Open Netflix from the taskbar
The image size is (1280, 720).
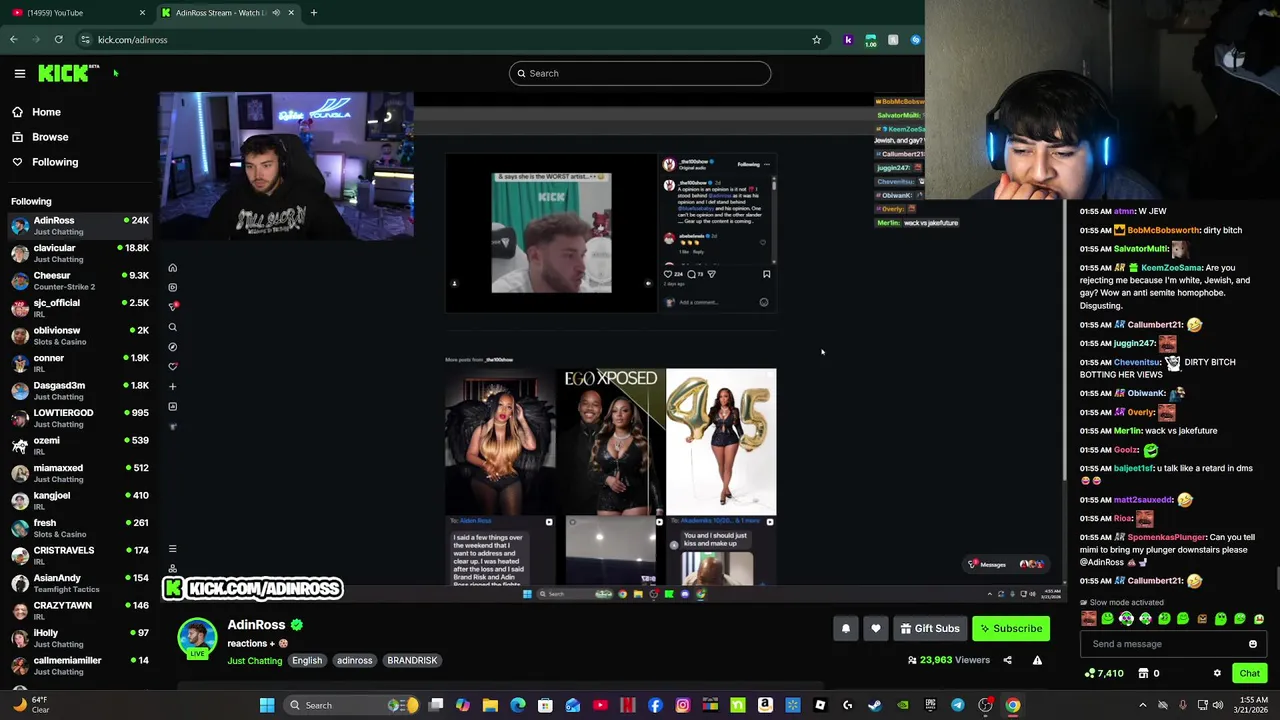(628, 705)
